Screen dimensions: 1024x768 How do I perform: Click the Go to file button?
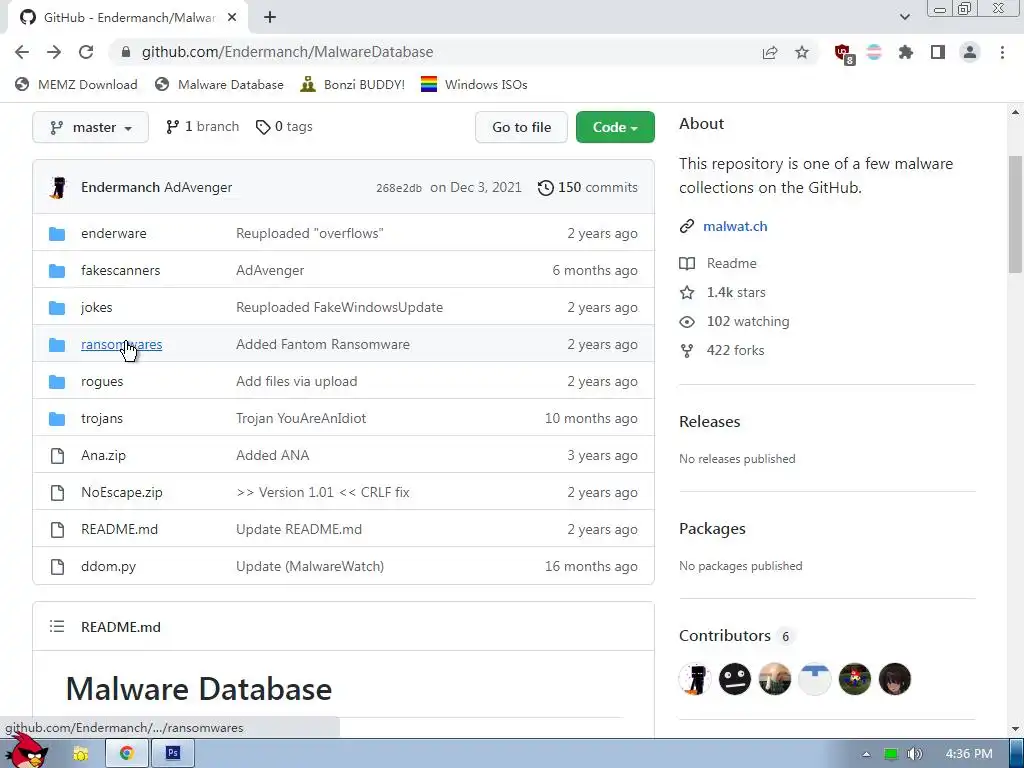[x=521, y=127]
